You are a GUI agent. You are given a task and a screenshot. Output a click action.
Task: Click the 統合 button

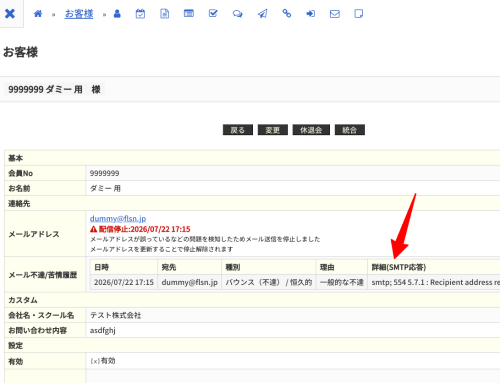(350, 130)
